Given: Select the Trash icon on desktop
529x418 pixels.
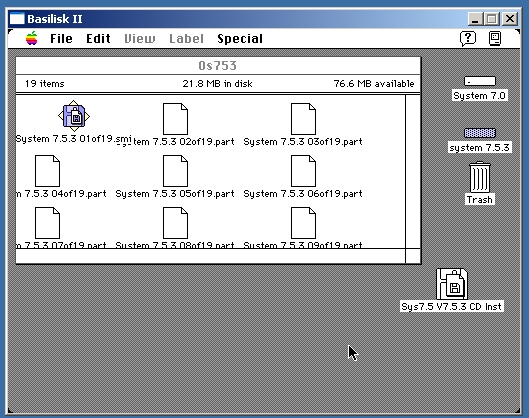Looking at the screenshot, I should (x=479, y=177).
